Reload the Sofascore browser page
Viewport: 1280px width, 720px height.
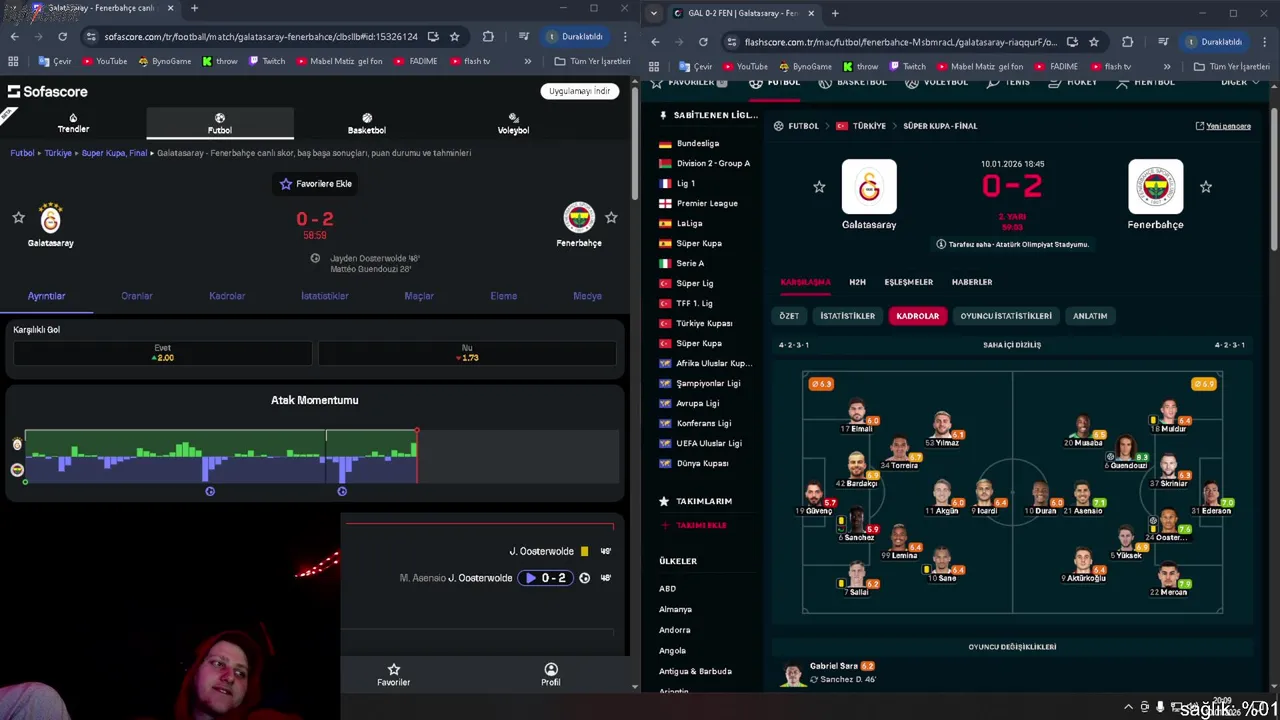click(x=62, y=37)
